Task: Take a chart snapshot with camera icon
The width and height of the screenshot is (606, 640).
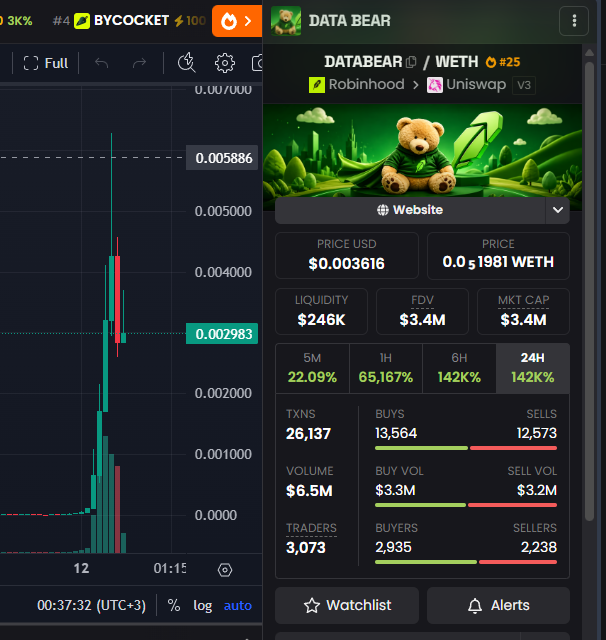Action: pyautogui.click(x=257, y=63)
